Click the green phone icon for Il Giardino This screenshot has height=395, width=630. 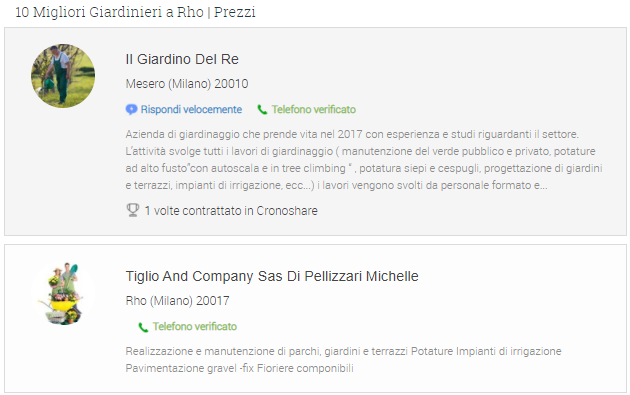[262, 110]
